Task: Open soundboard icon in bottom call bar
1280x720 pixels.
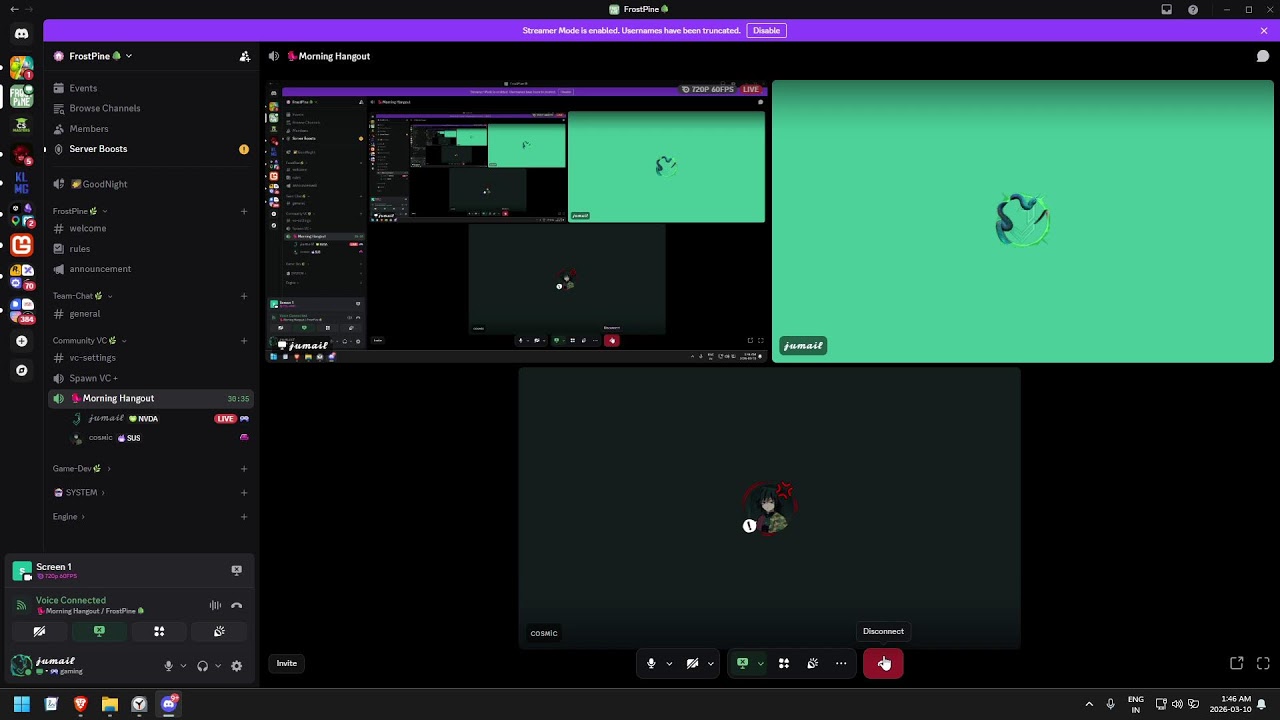Action: pos(813,663)
